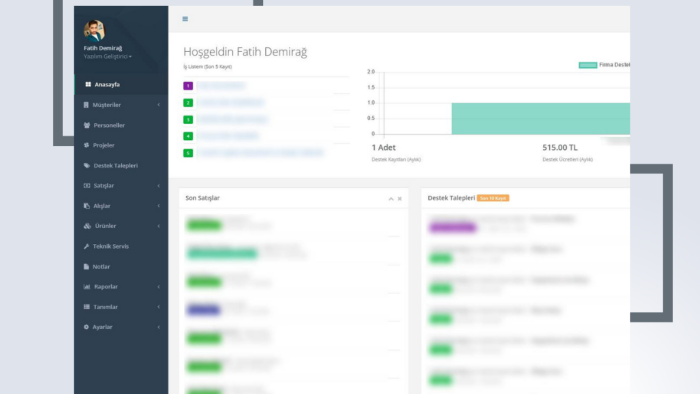The image size is (700, 394).
Task: Click the teal bar in chart
Action: [541, 119]
